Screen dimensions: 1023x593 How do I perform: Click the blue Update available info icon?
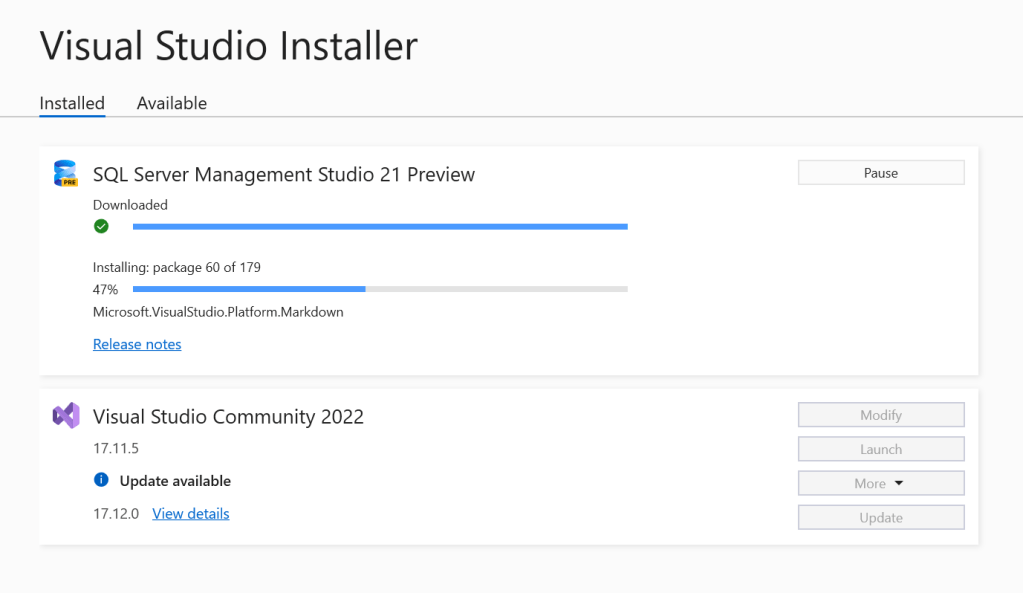point(101,481)
